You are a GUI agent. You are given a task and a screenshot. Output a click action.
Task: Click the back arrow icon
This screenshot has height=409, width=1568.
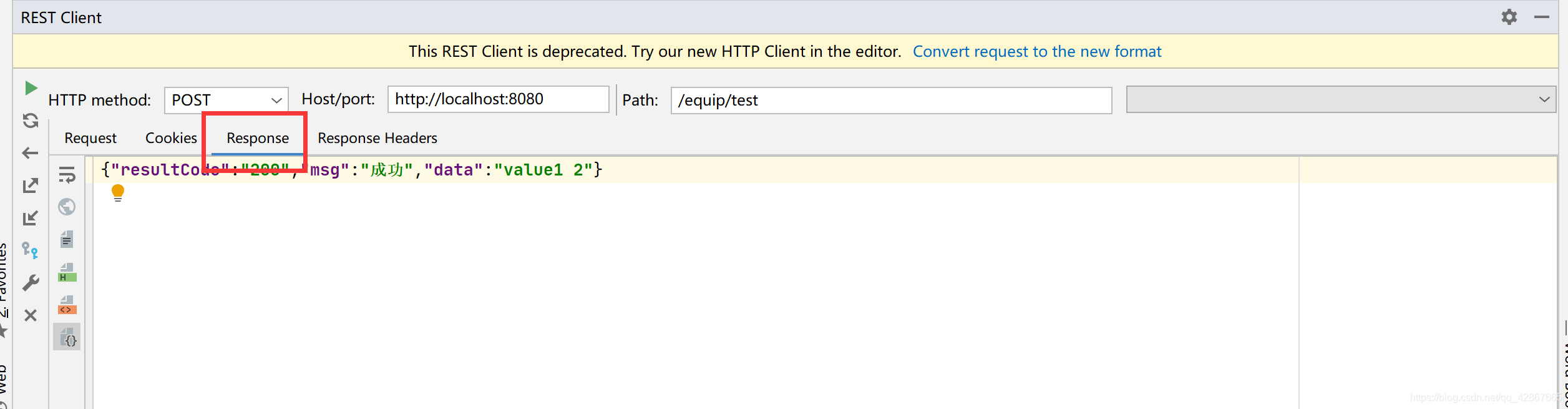click(31, 153)
